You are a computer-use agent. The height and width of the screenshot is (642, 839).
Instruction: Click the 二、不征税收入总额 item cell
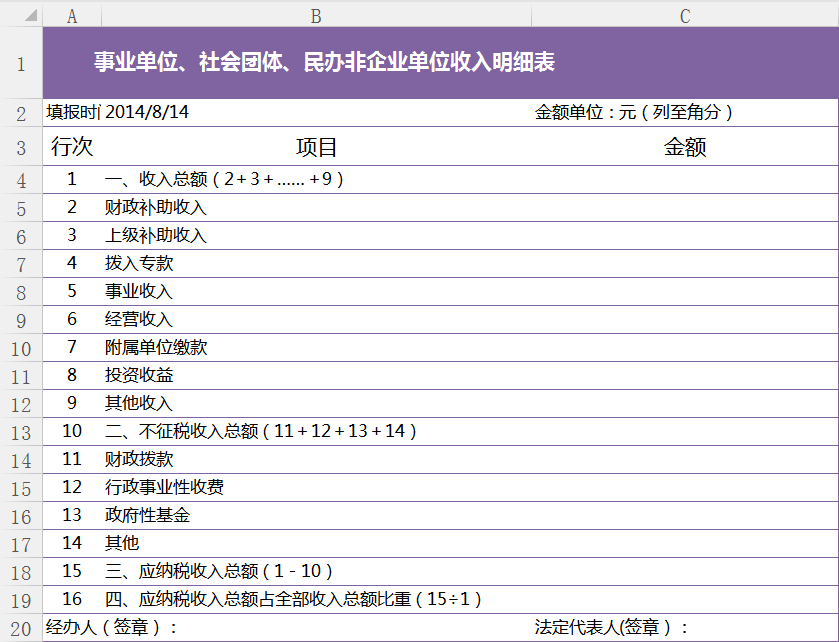(x=260, y=432)
